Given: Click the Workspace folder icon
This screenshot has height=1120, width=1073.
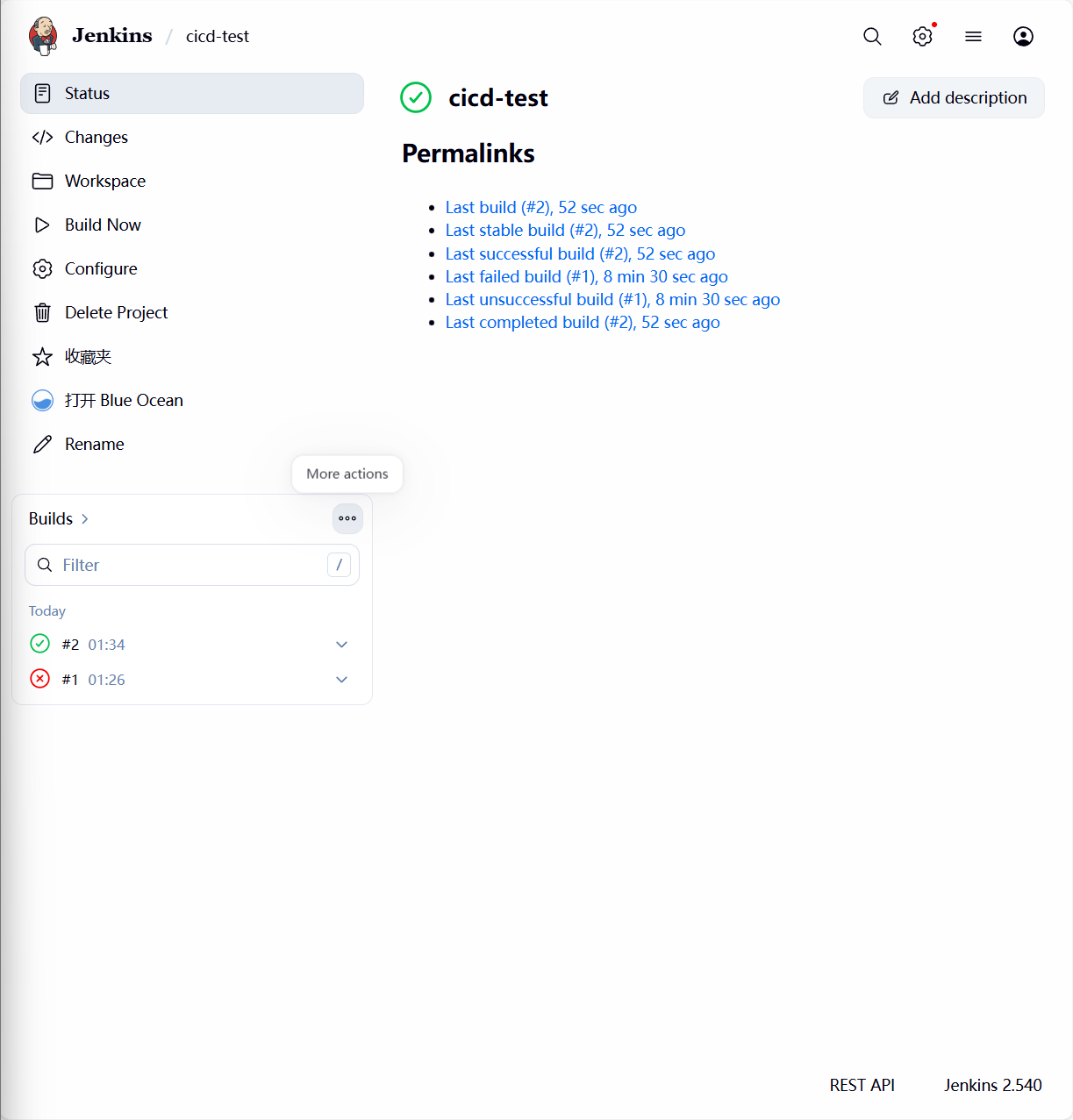Looking at the screenshot, I should pos(42,181).
